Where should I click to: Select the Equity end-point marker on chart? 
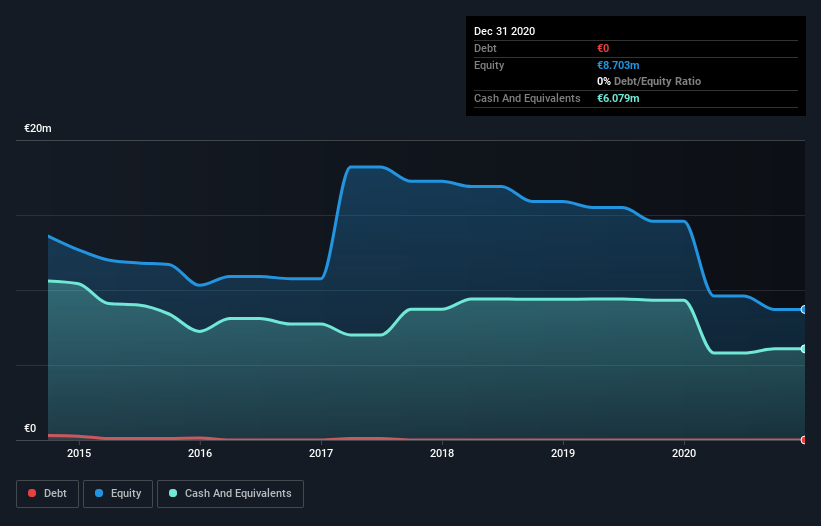coord(804,310)
